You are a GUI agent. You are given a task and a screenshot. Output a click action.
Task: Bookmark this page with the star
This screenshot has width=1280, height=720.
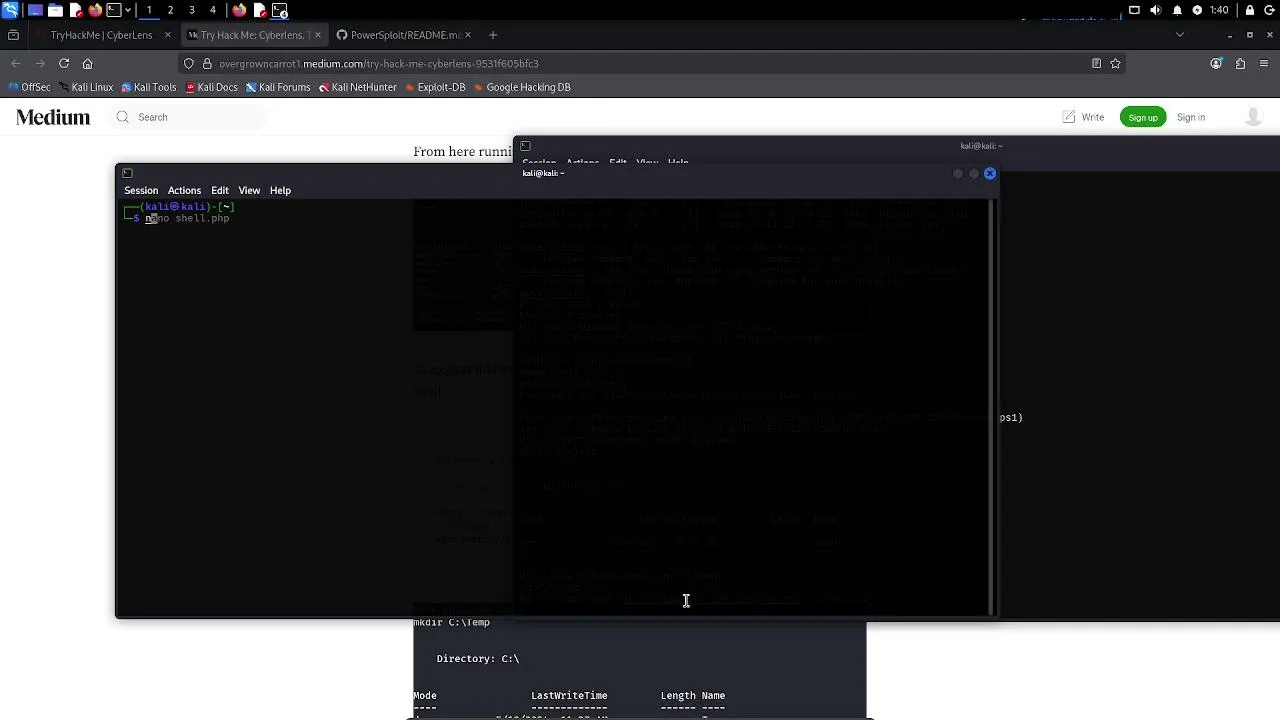click(1116, 63)
